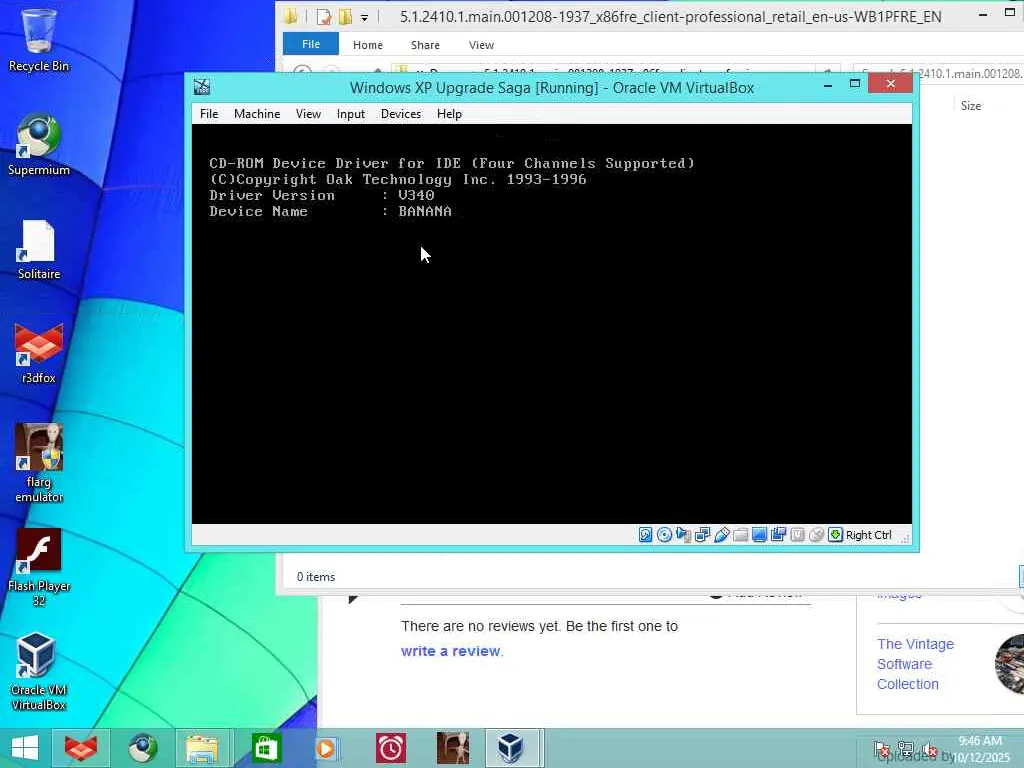Switch to VirtualBox from the taskbar

[511, 748]
